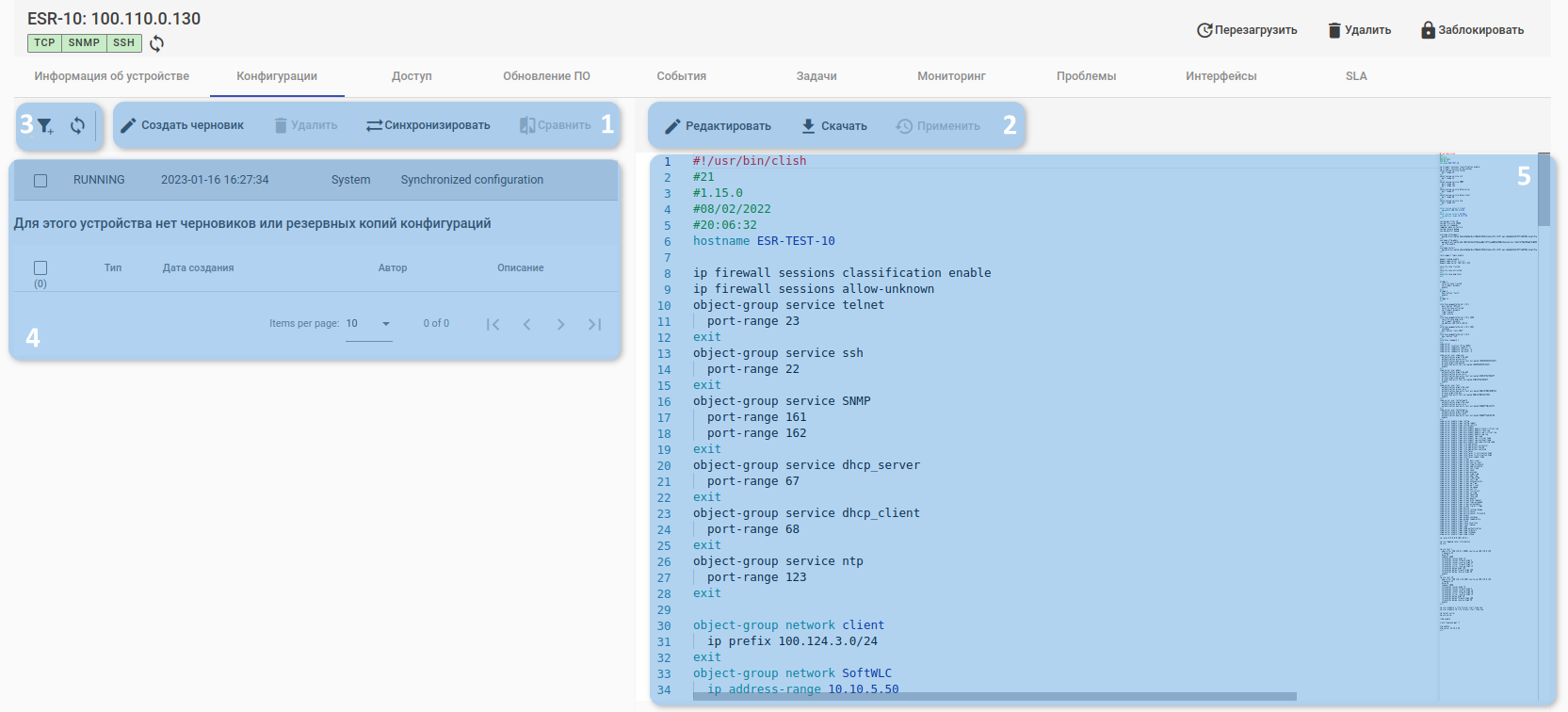
Task: Click Перезагрузить to reboot the device
Action: pyautogui.click(x=1246, y=30)
